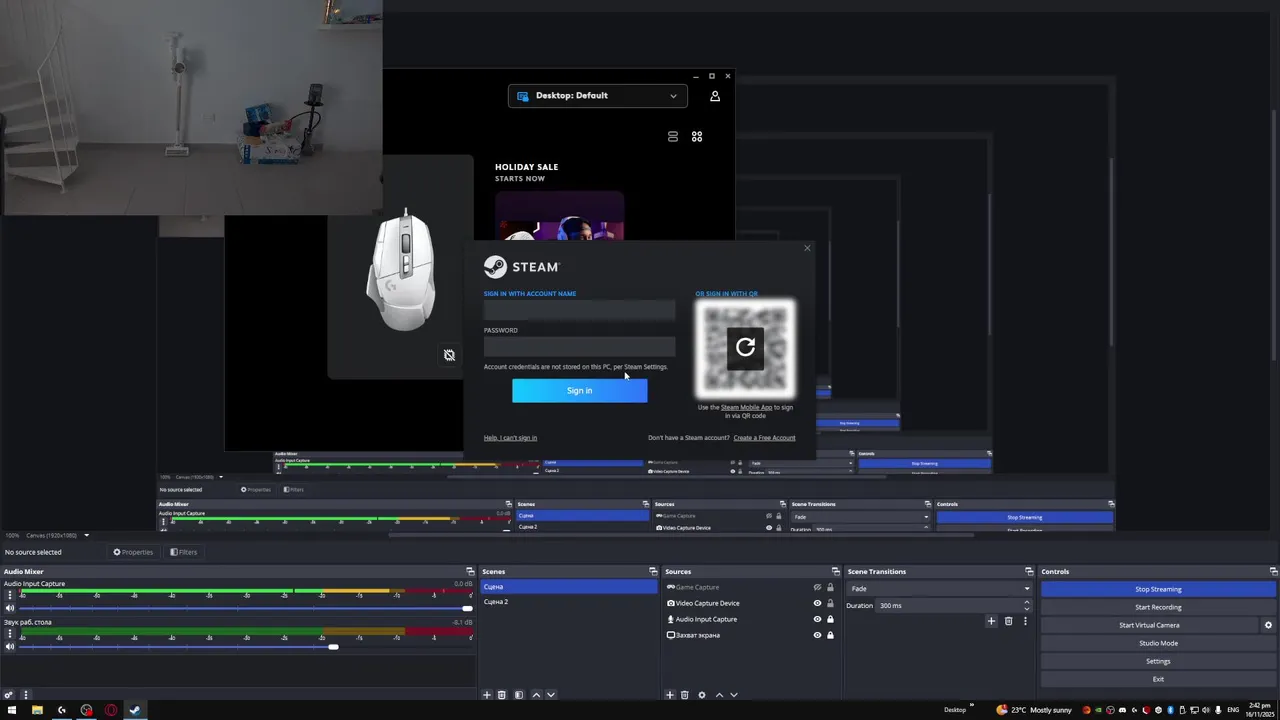Image resolution: width=1280 pixels, height=720 pixels.
Task: Open Help, I can't sign in link
Action: pyautogui.click(x=510, y=438)
